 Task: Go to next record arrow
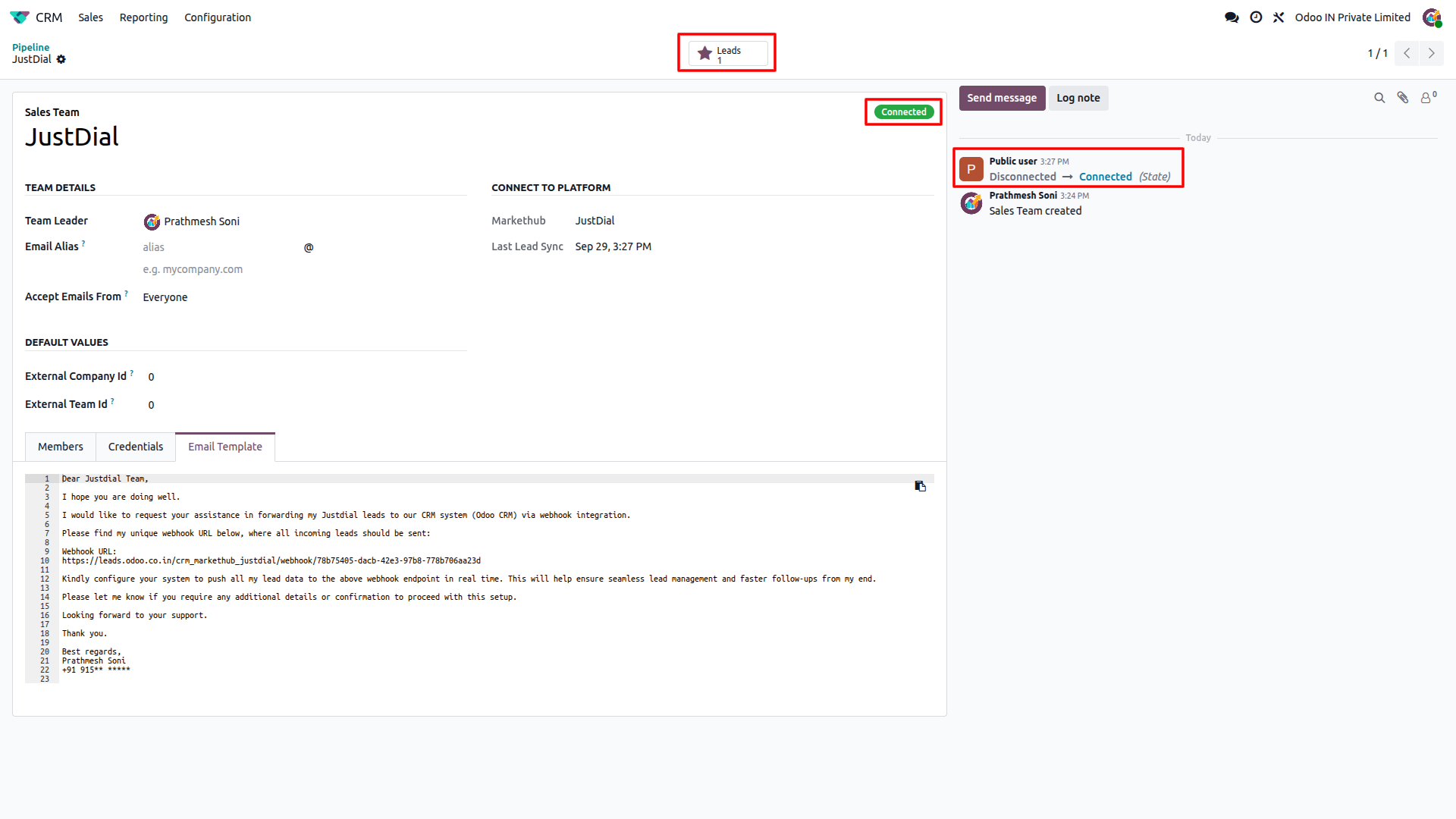click(x=1431, y=53)
